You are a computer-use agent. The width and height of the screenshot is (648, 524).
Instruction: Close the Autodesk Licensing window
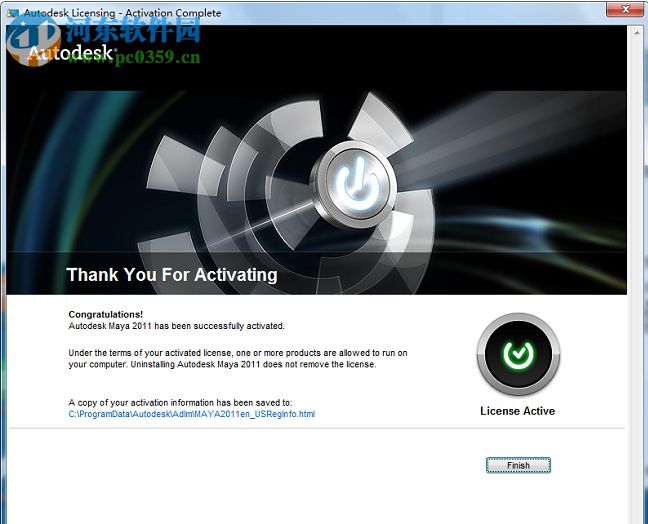click(x=625, y=9)
